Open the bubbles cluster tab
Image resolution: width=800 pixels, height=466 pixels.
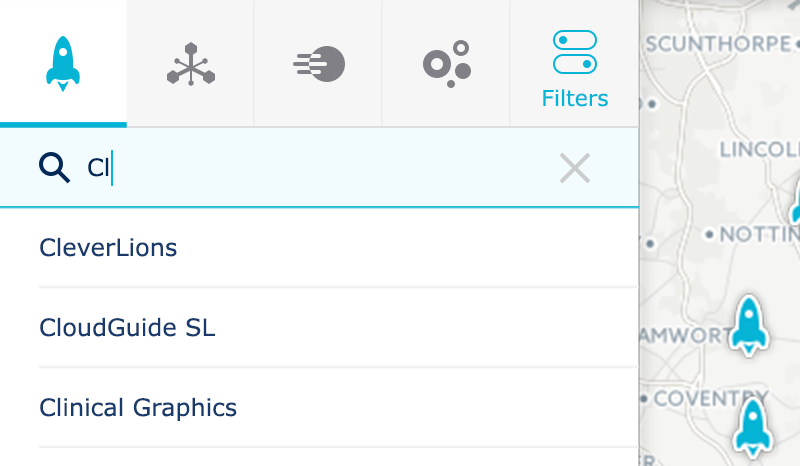pyautogui.click(x=446, y=64)
